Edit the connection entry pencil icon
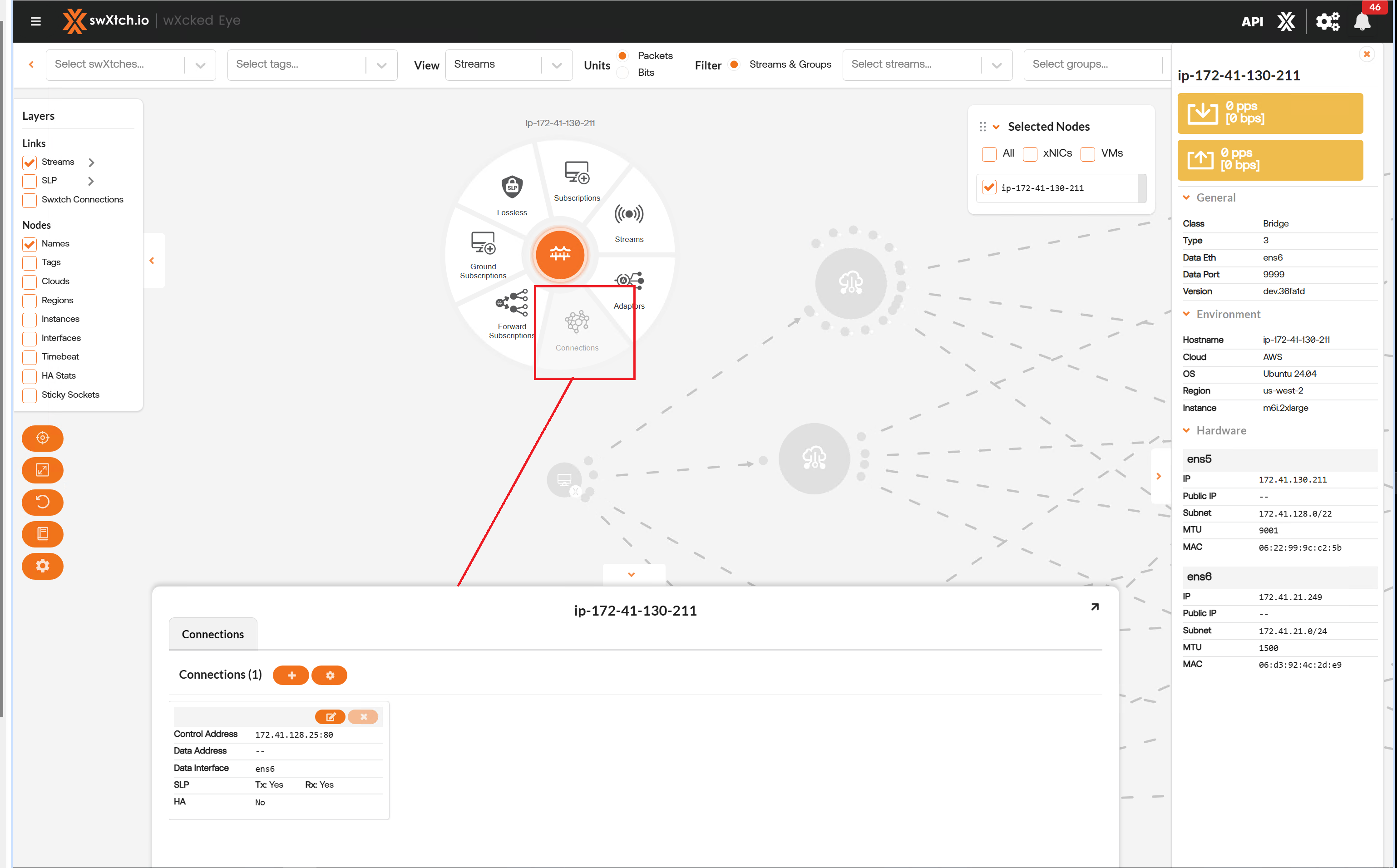Image resolution: width=1397 pixels, height=868 pixels. point(330,716)
